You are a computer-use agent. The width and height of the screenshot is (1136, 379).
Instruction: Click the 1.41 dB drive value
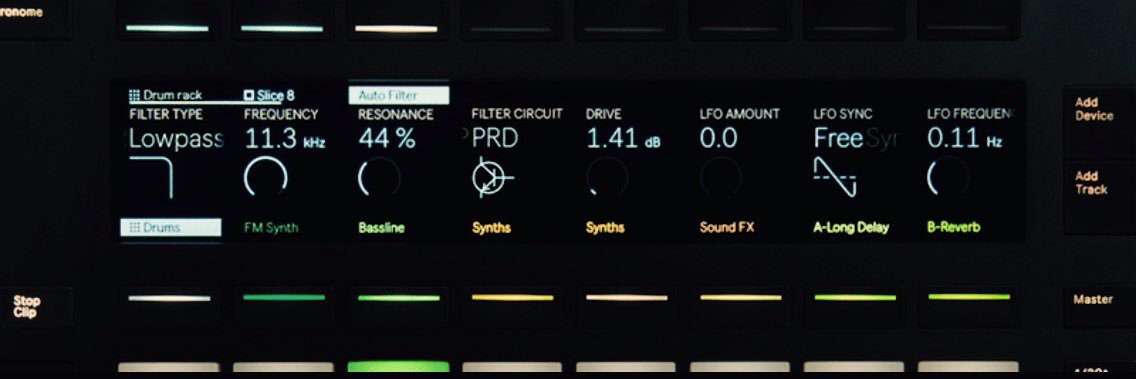623,138
